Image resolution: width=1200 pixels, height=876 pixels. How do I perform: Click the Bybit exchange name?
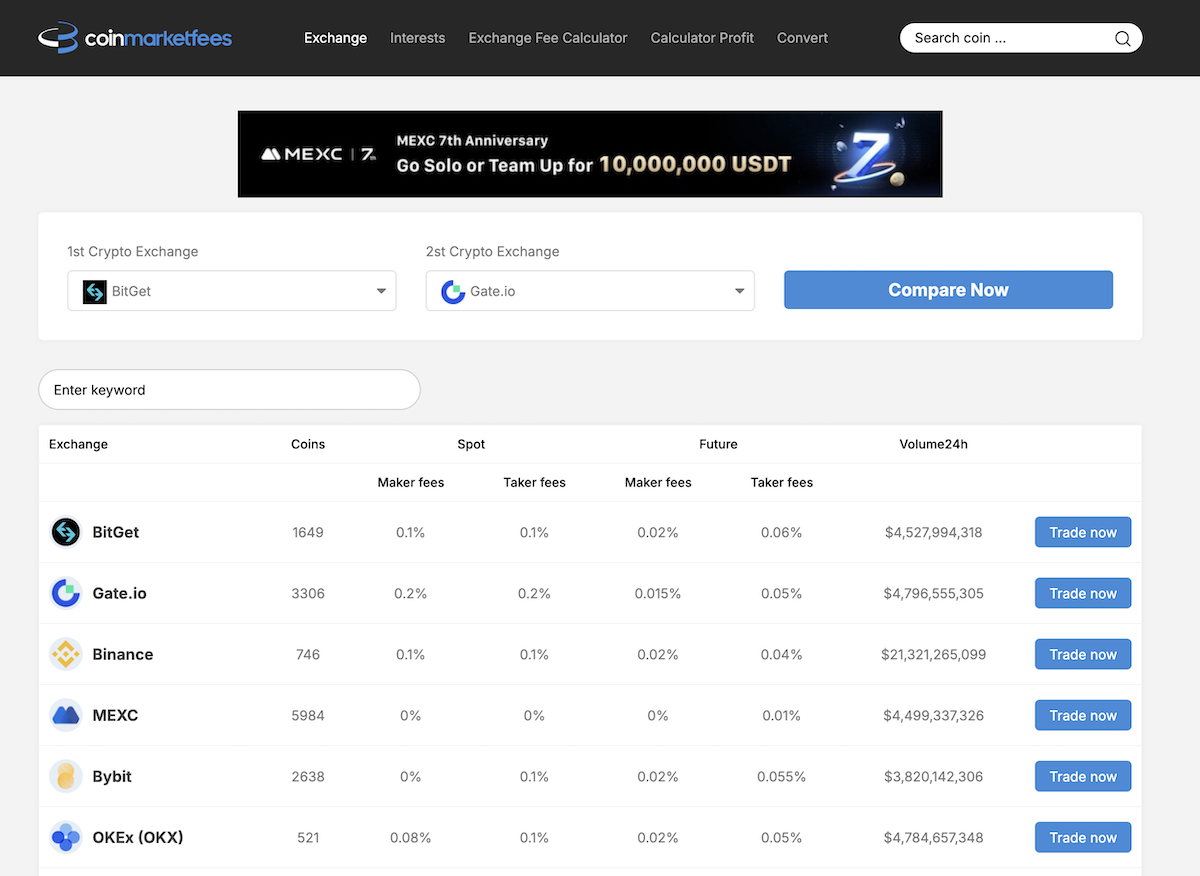[112, 776]
